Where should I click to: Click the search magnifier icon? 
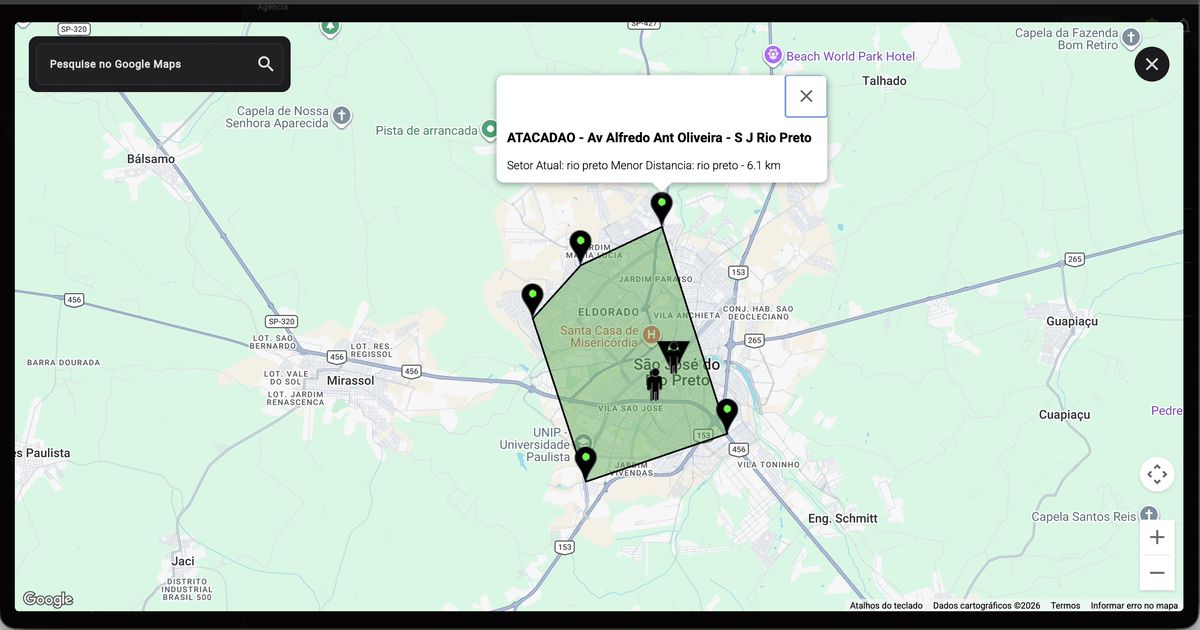[x=265, y=63]
